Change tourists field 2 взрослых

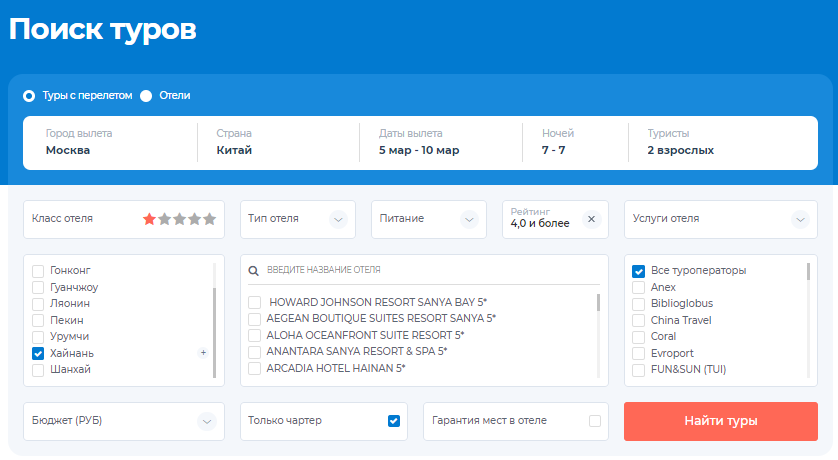(723, 143)
